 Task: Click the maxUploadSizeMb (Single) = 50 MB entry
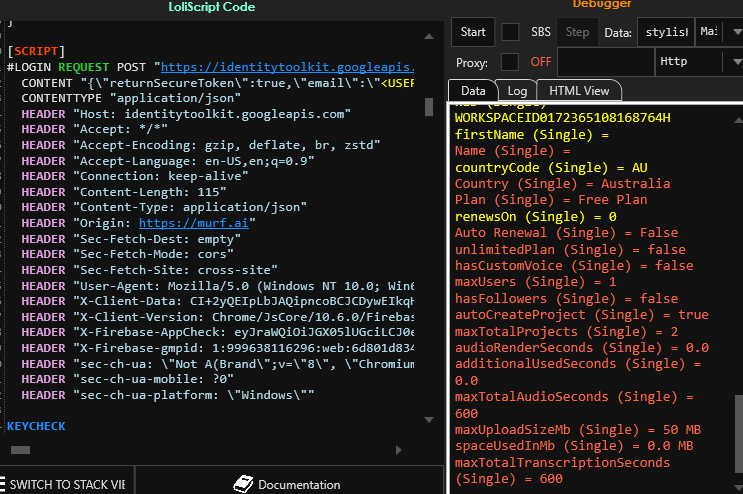(578, 430)
